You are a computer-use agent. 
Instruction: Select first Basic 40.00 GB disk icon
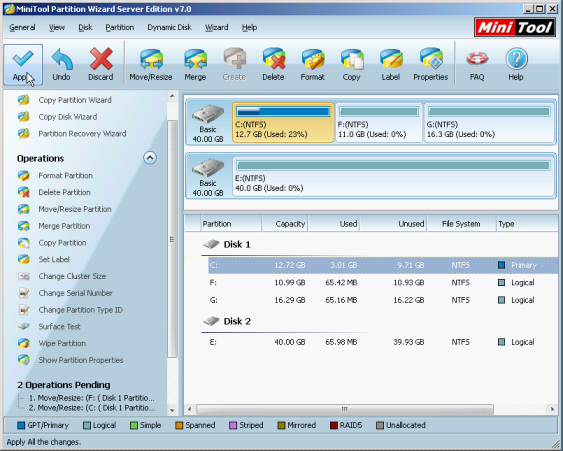point(208,123)
